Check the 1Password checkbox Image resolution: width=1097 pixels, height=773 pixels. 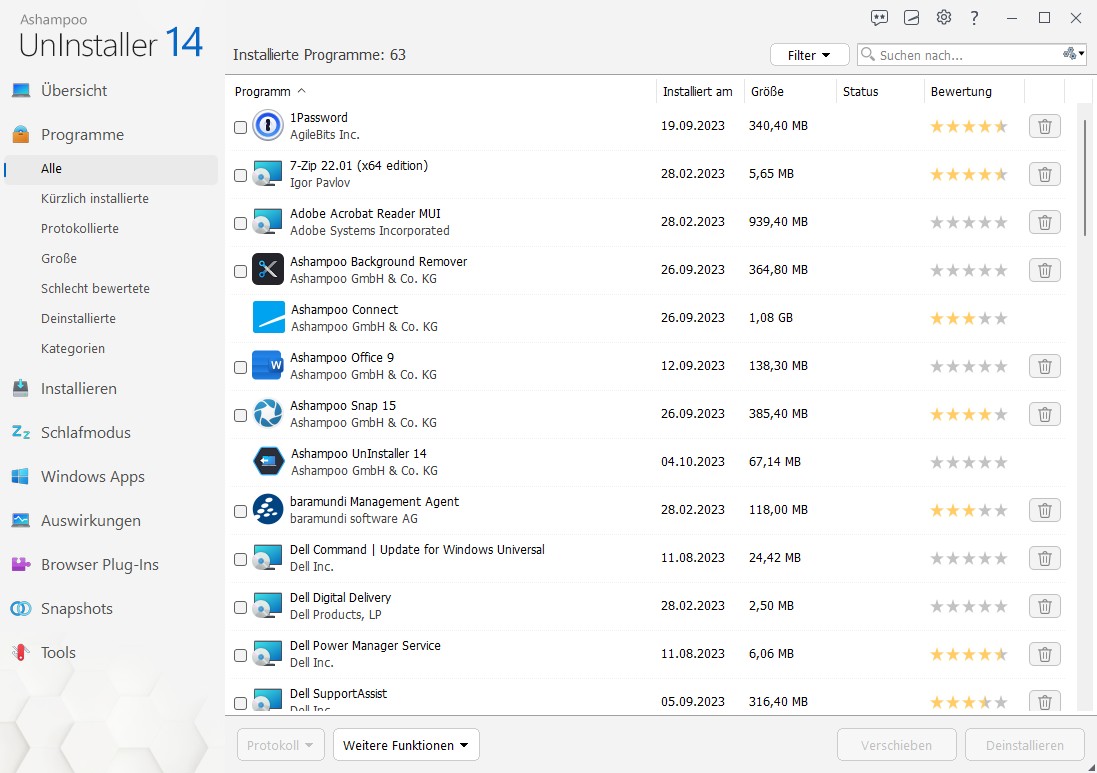(240, 127)
